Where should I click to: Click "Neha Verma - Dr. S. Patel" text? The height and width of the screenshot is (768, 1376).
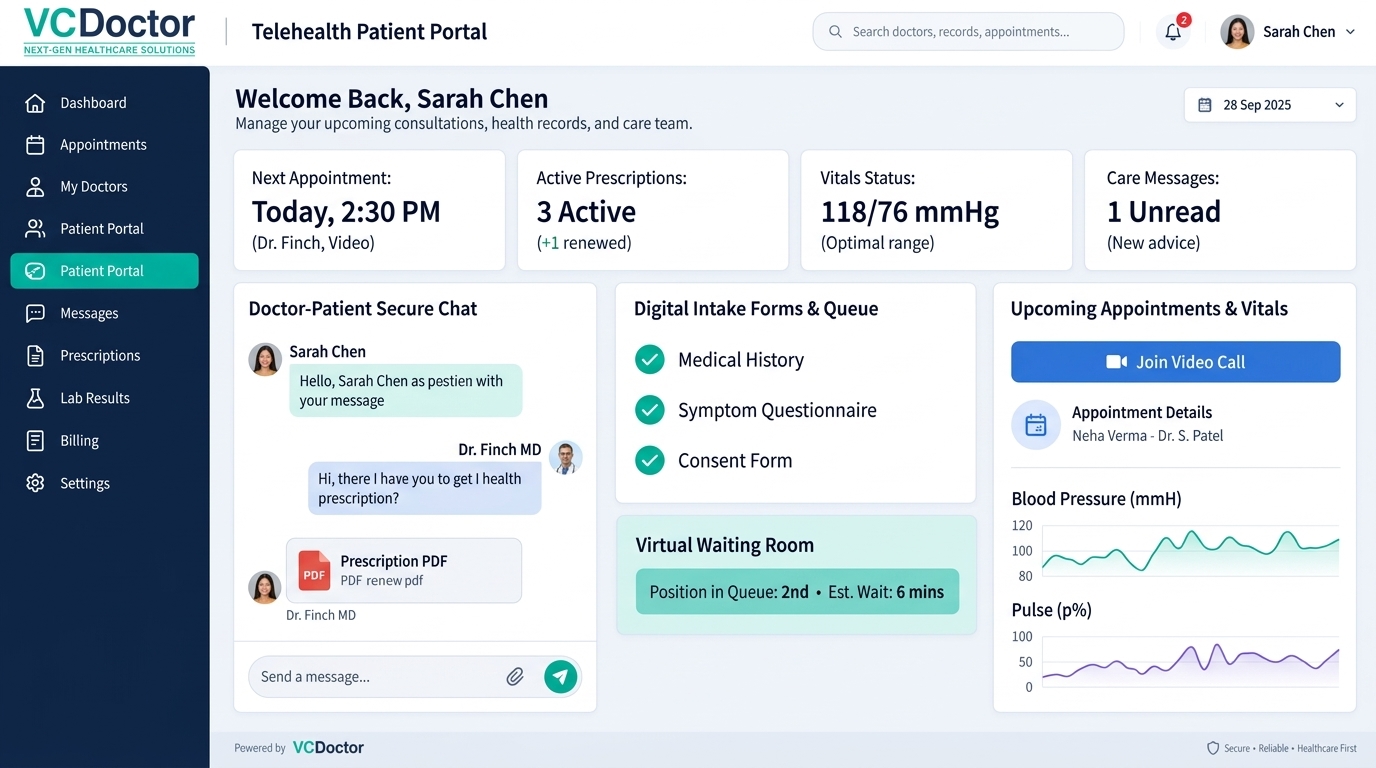pyautogui.click(x=1148, y=436)
